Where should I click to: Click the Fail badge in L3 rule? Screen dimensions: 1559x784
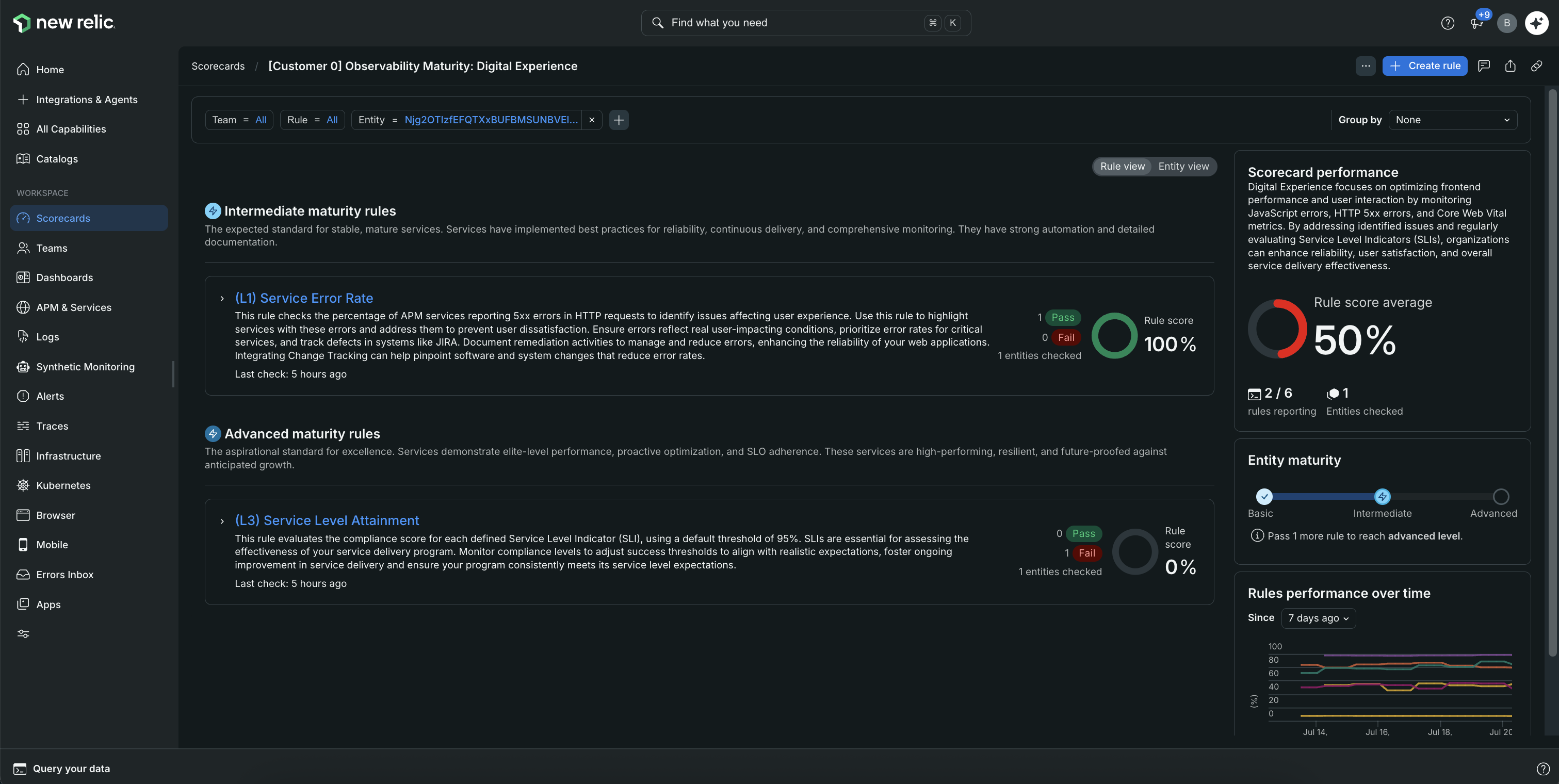1086,553
